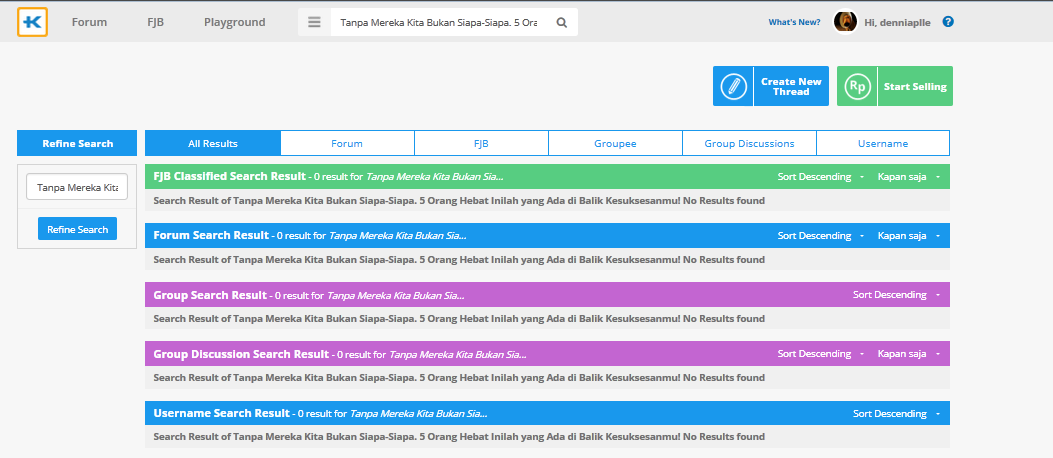Screen dimensions: 1053x458
Task: Open Sort Descending in FJB Classified results
Action: pyautogui.click(x=820, y=177)
